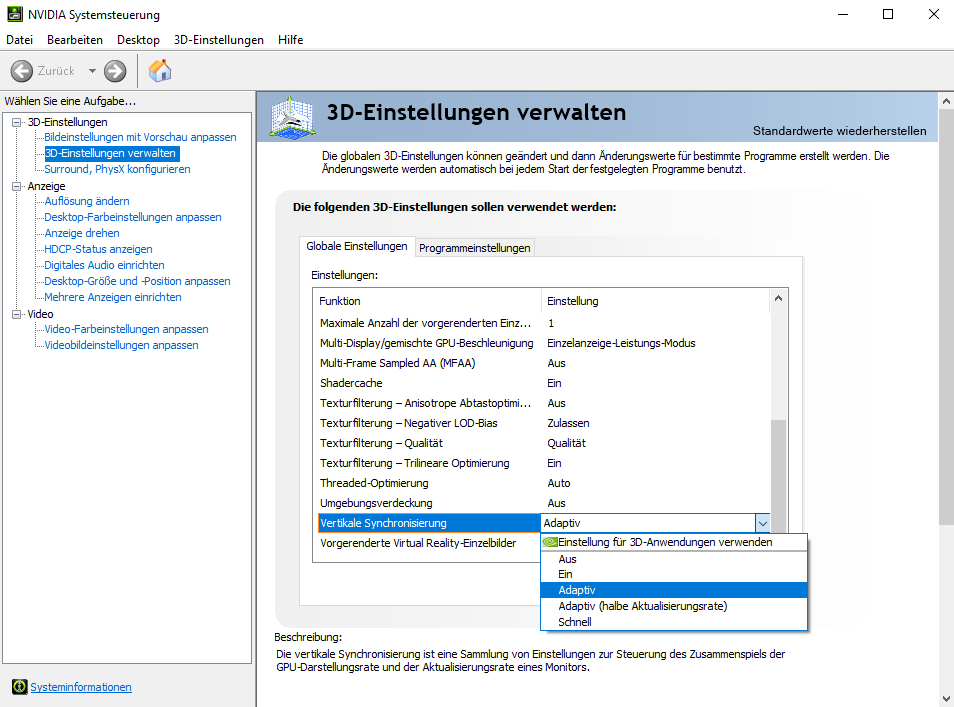Click main panel scroll-up arrow
This screenshot has height=707, width=954.
click(946, 102)
